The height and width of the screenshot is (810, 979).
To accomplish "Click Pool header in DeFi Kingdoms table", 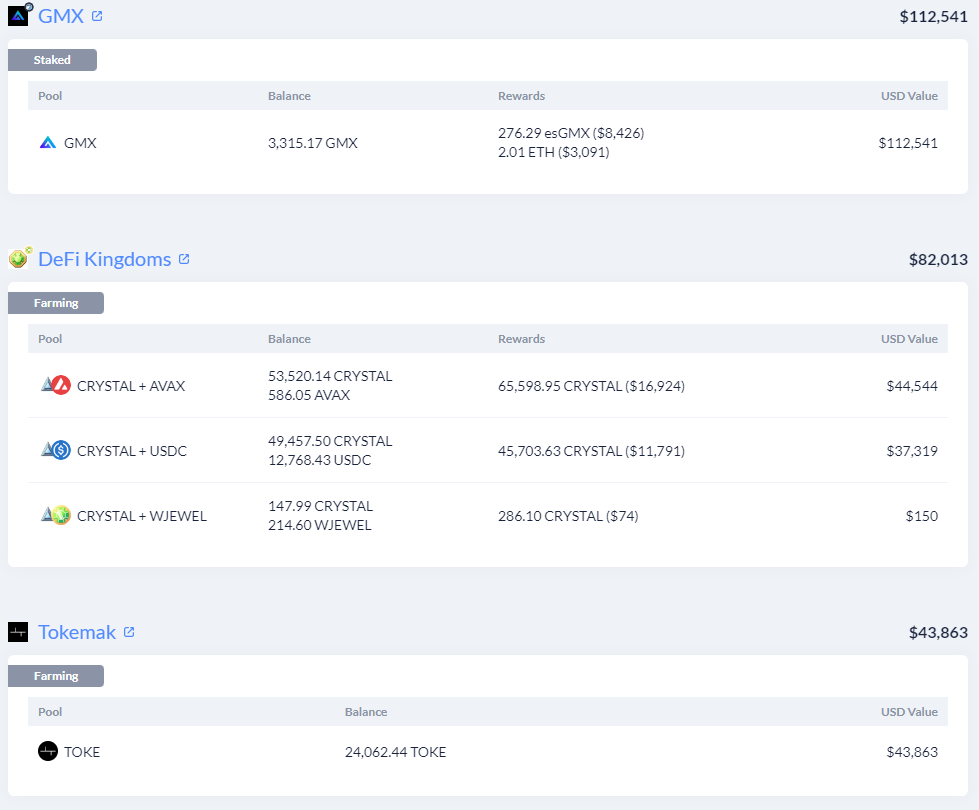I will pos(50,338).
